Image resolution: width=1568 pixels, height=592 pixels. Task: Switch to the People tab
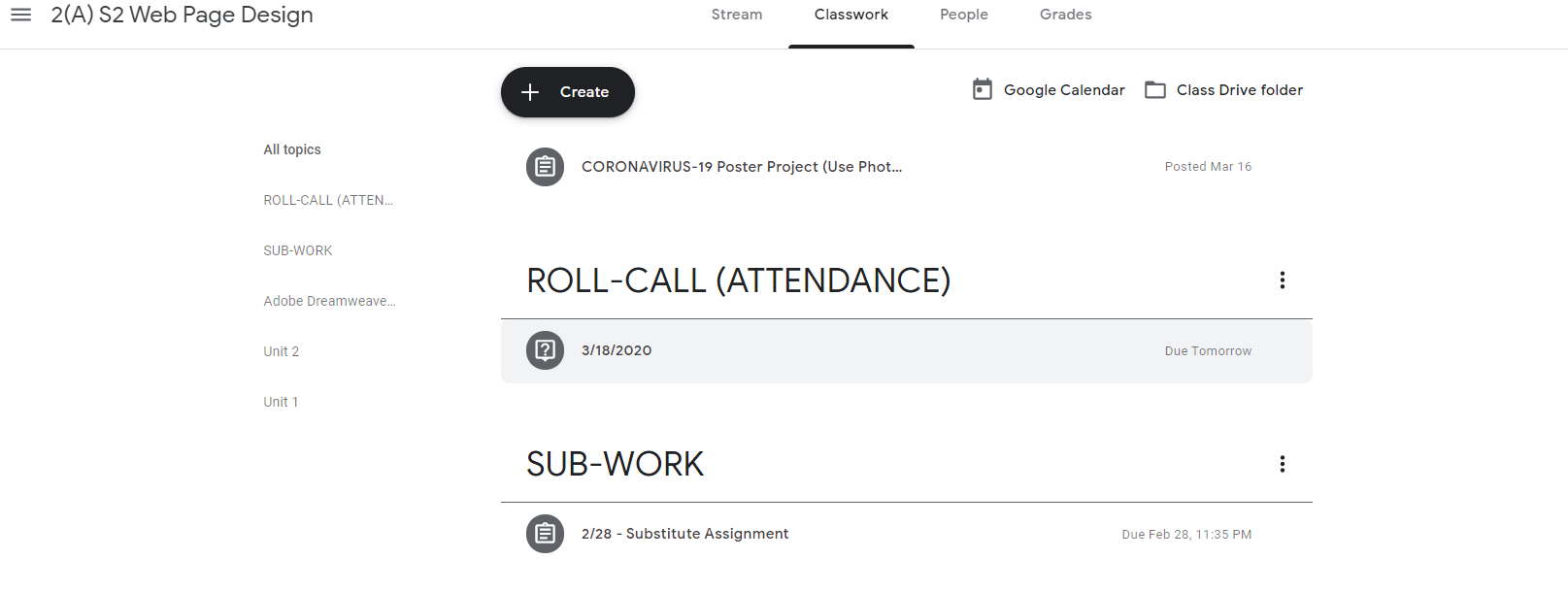(x=964, y=15)
